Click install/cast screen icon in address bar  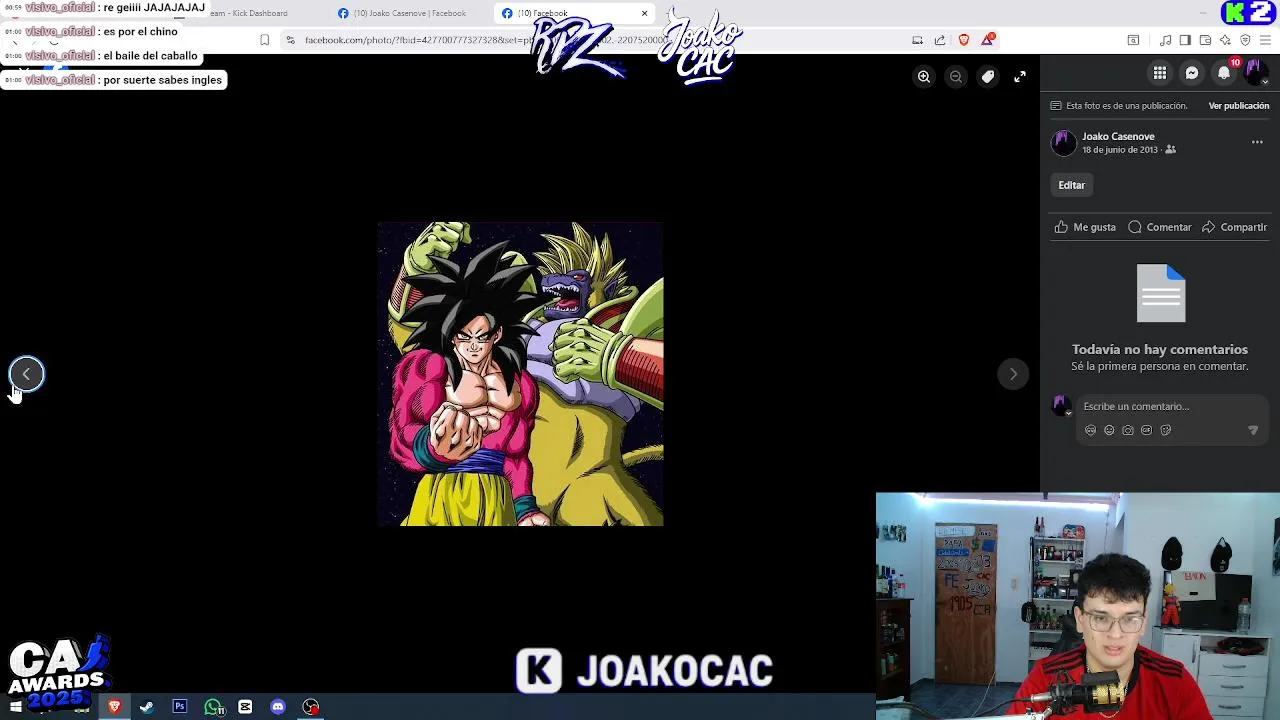[x=917, y=40]
